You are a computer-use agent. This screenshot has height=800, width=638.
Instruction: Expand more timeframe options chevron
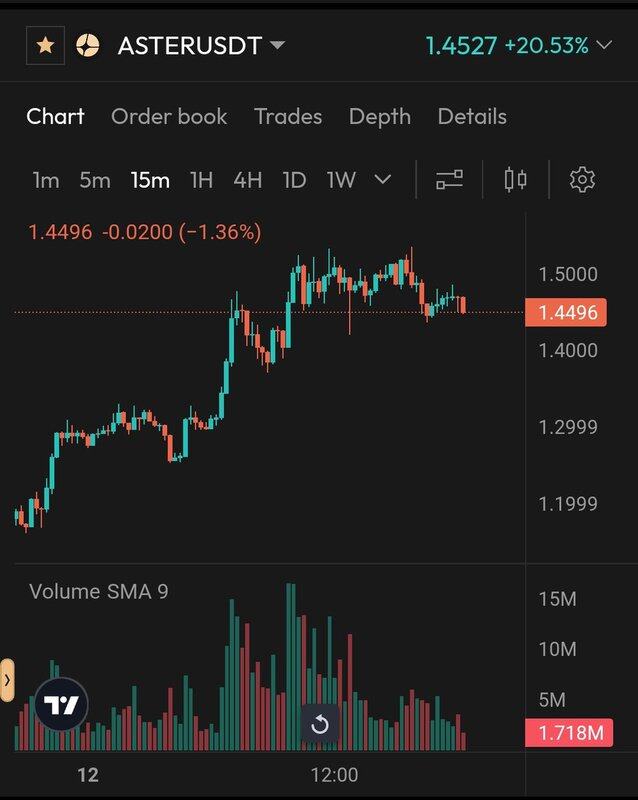(382, 180)
